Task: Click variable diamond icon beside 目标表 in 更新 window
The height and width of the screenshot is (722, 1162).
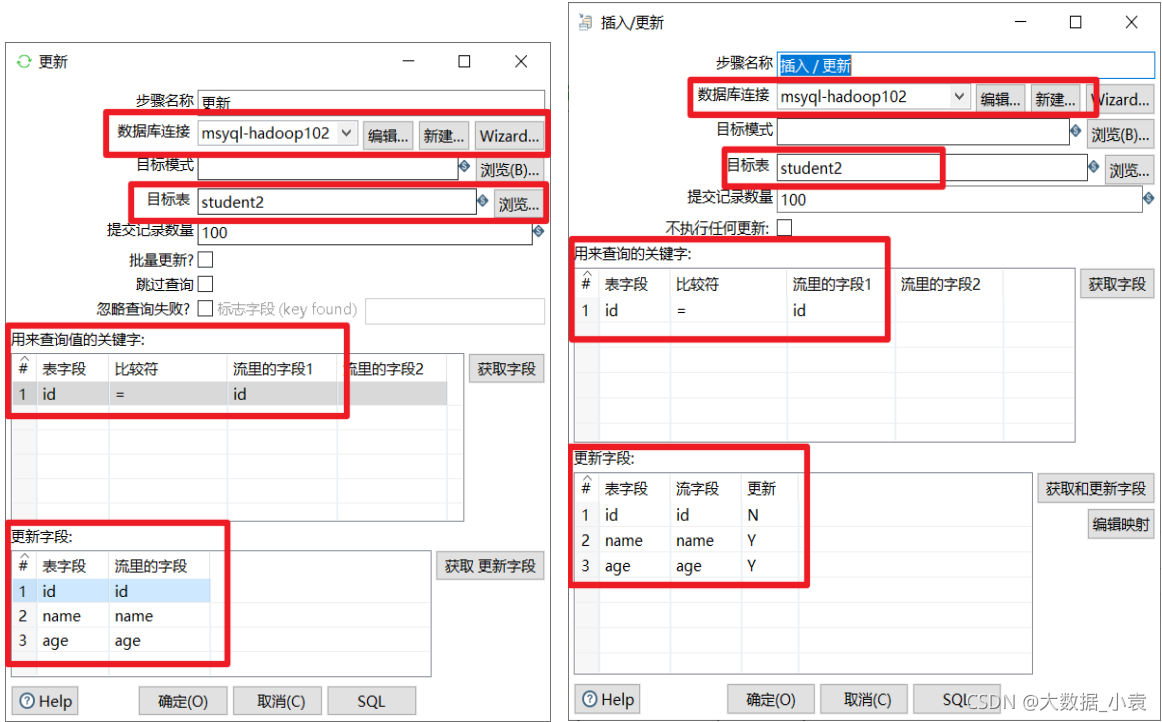Action: click(482, 200)
